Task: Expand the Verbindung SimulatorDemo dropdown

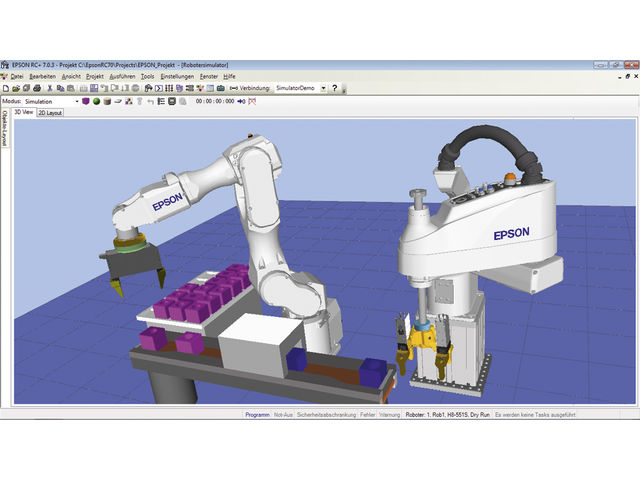Action: (322, 88)
